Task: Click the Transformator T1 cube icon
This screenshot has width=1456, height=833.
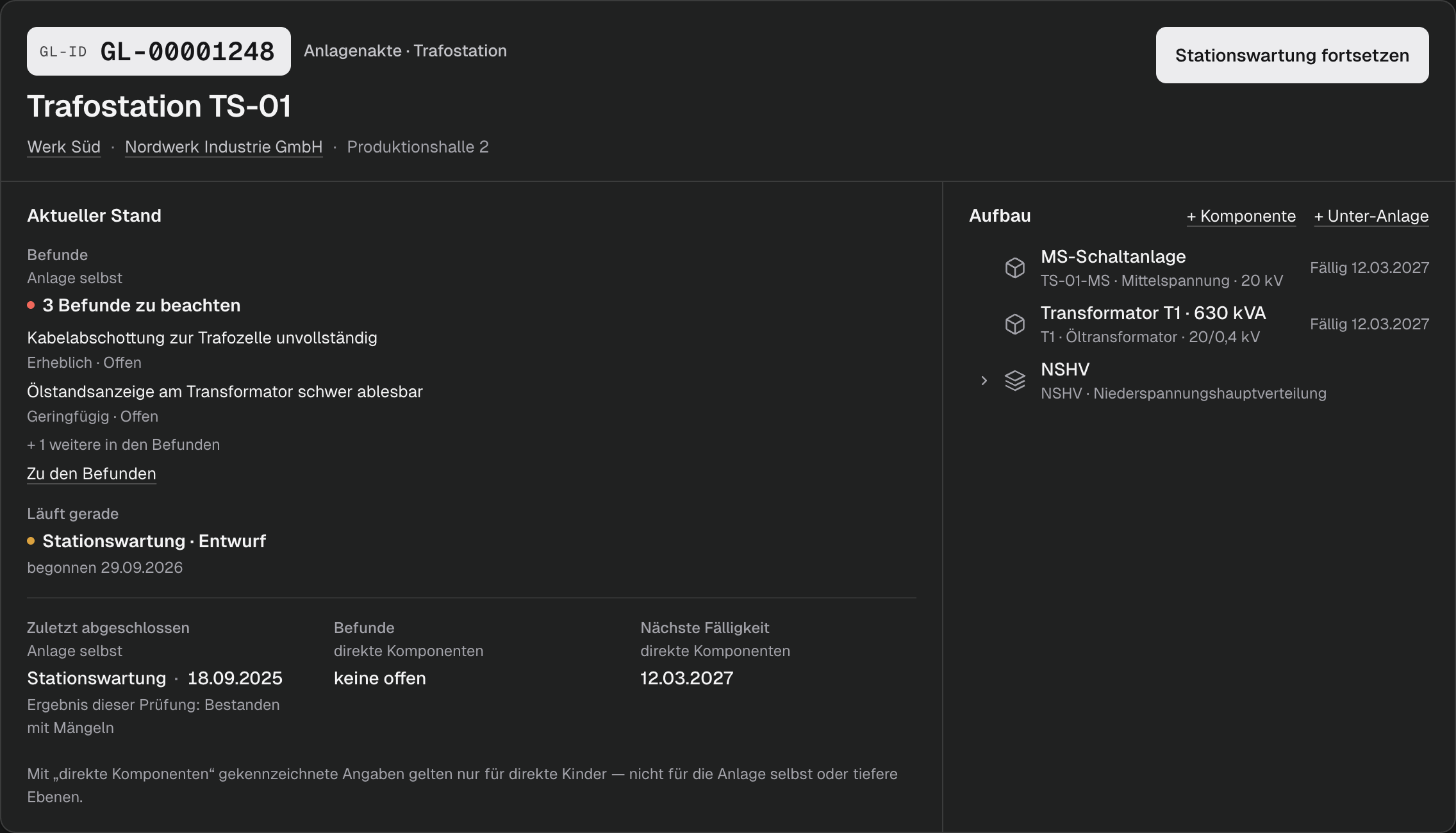Action: (x=1015, y=324)
